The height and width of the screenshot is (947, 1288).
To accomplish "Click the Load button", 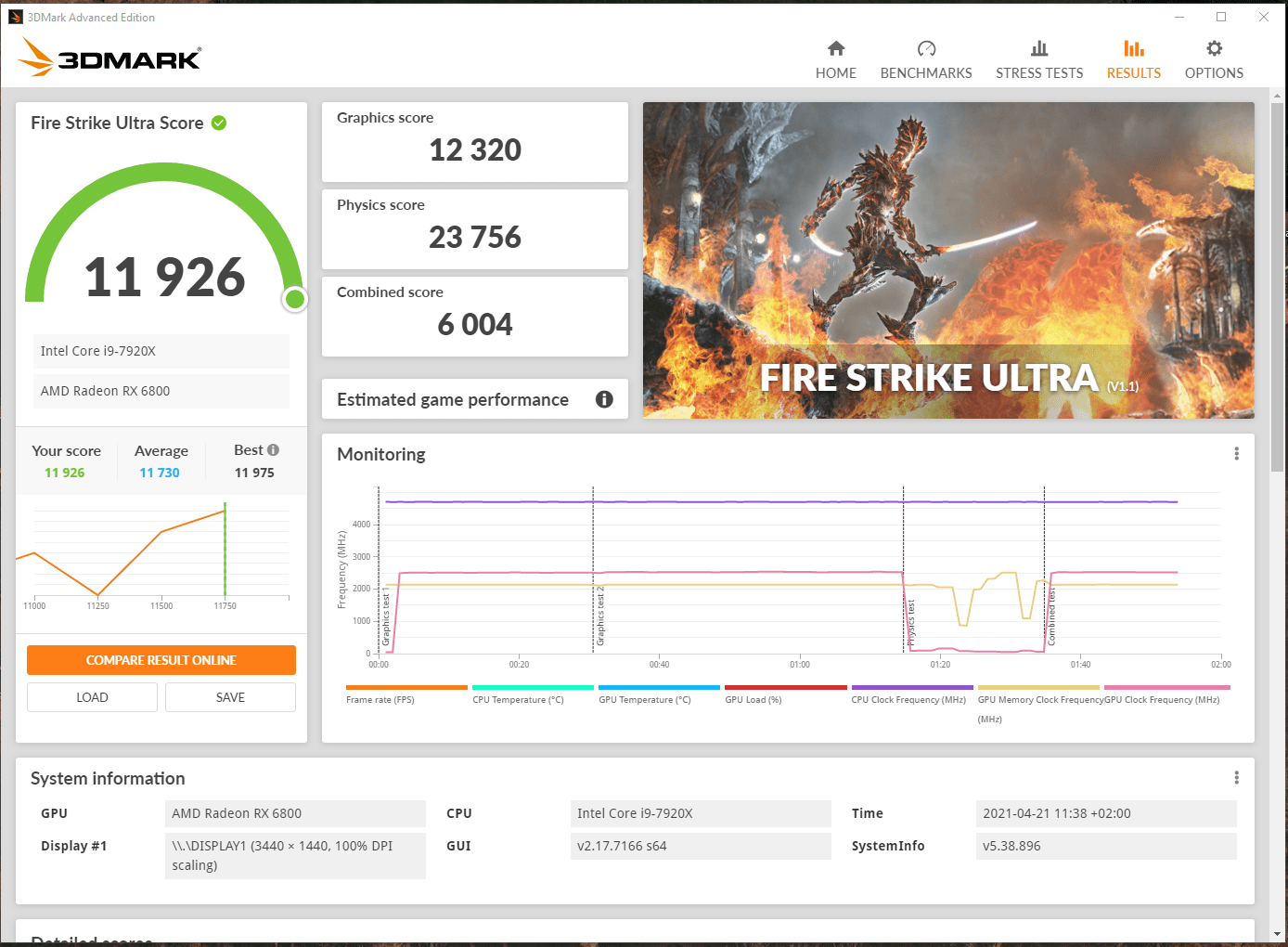I will (x=92, y=697).
